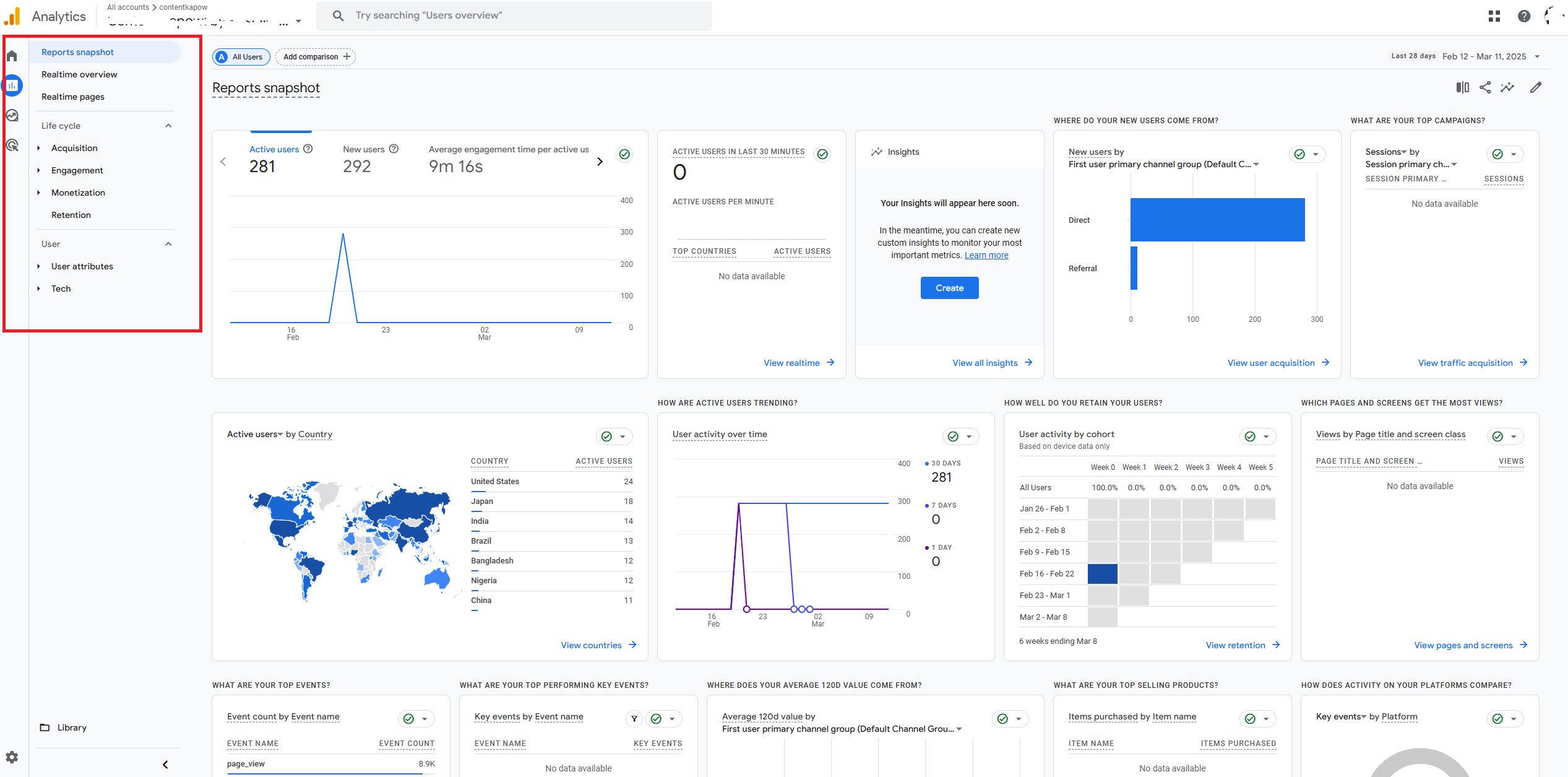The image size is (1568, 777).
Task: Open the Help question mark icon
Action: 1524,16
